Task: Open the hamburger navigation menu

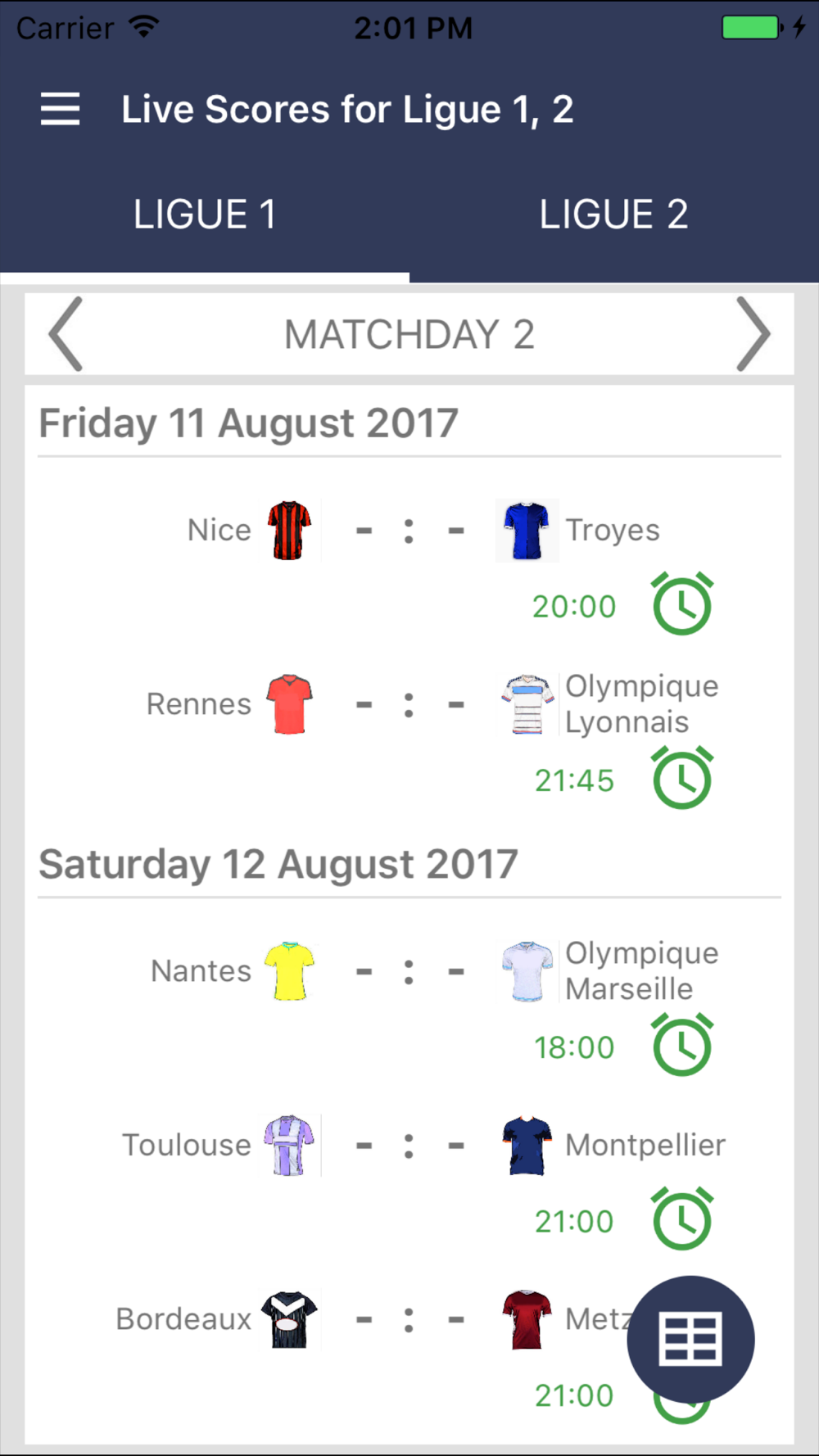Action: pyautogui.click(x=61, y=109)
